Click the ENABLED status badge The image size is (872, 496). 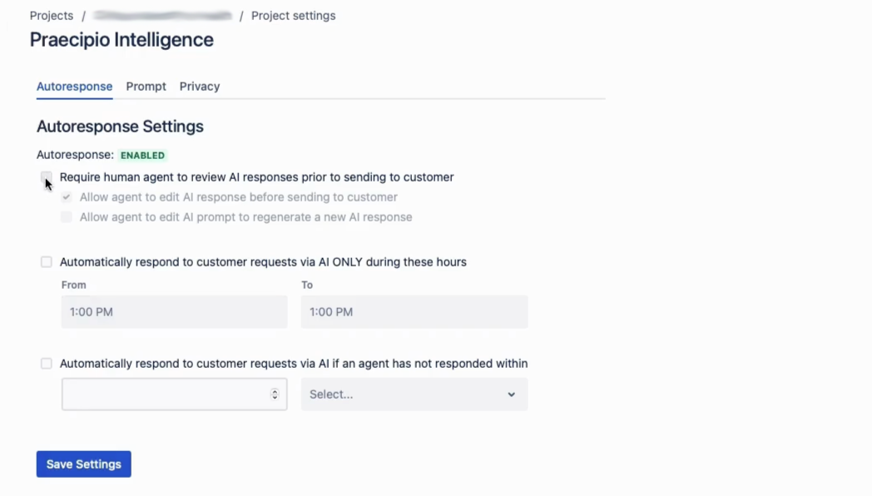[143, 156]
